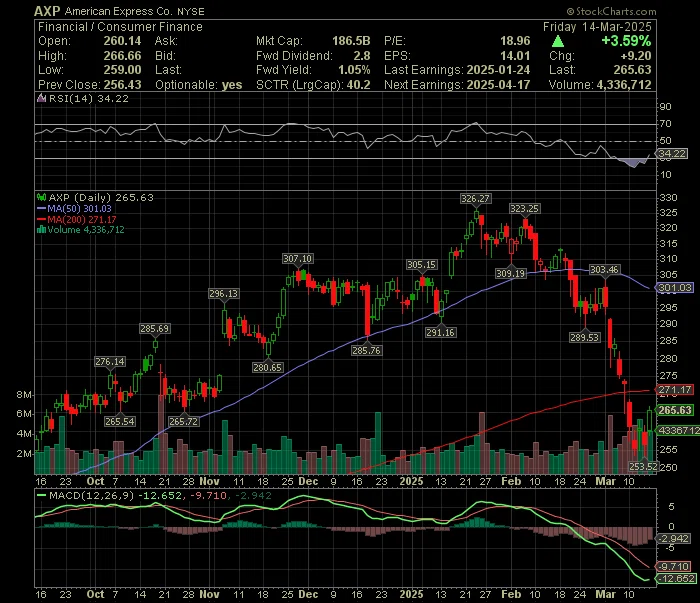
Task: Click the Fwd Dividend value 2.8
Action: [x=362, y=56]
